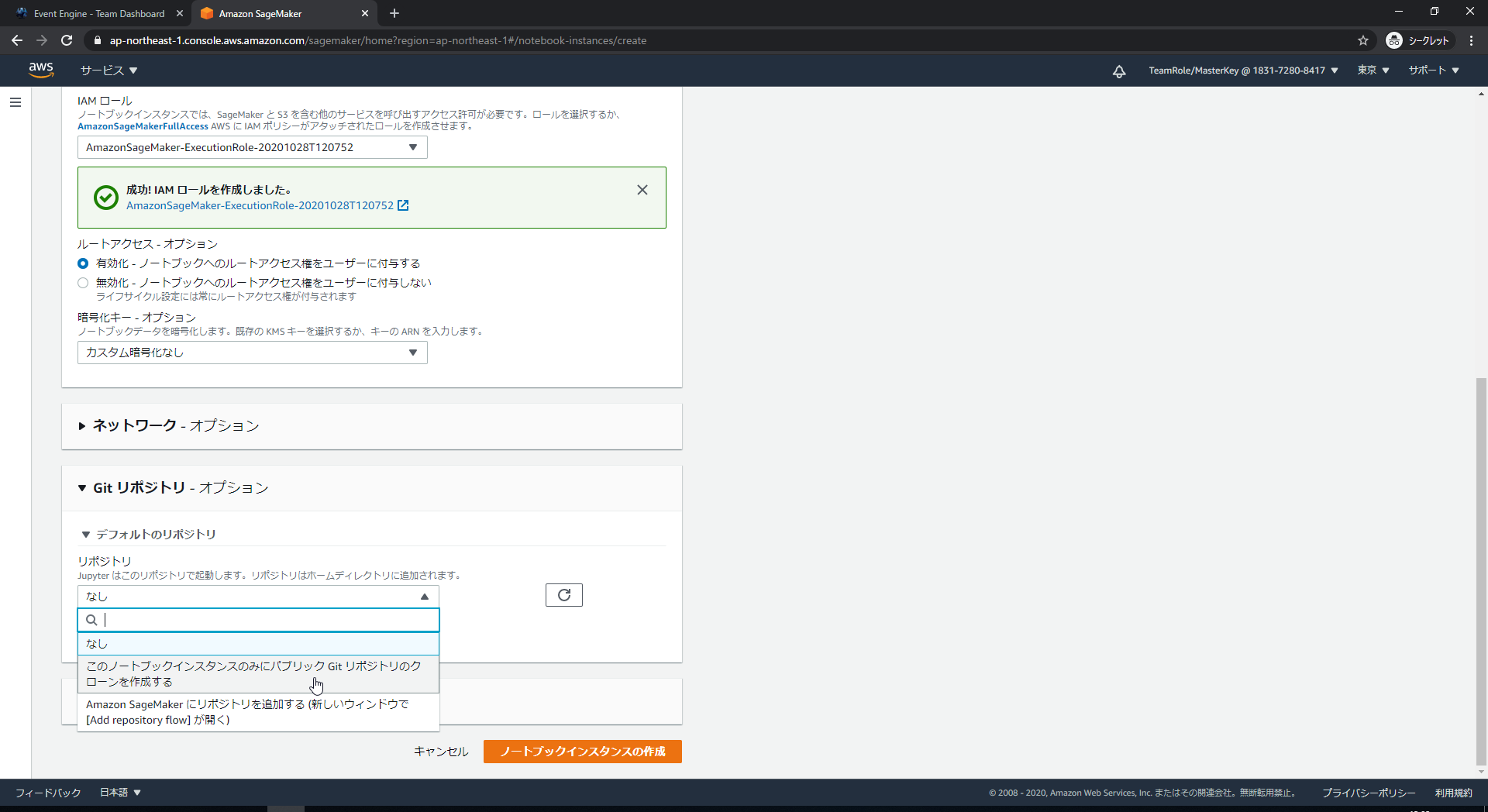Image resolution: width=1488 pixels, height=812 pixels.
Task: Open 利用規約 footer link
Action: tap(1453, 793)
